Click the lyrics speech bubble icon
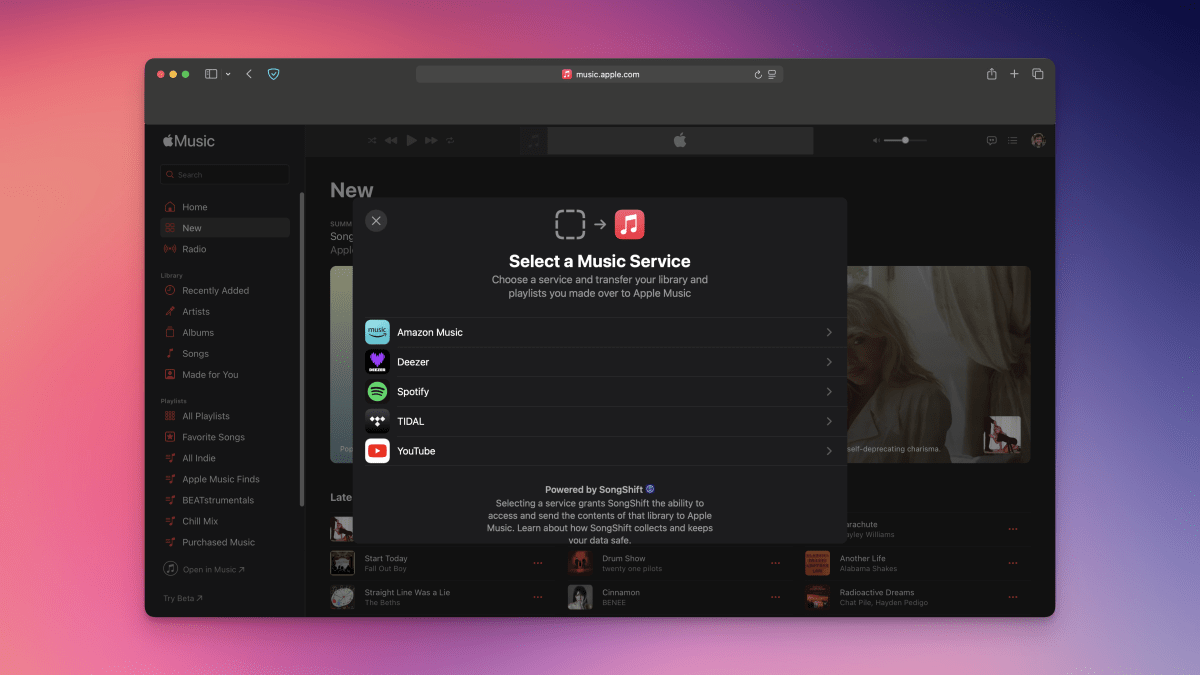Image resolution: width=1200 pixels, height=675 pixels. tap(991, 141)
